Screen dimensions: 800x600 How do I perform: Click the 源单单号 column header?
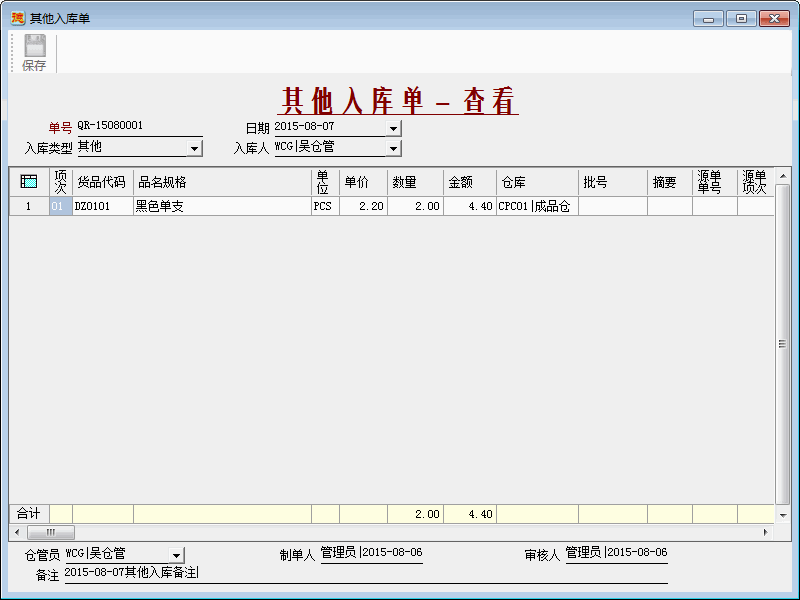(715, 182)
